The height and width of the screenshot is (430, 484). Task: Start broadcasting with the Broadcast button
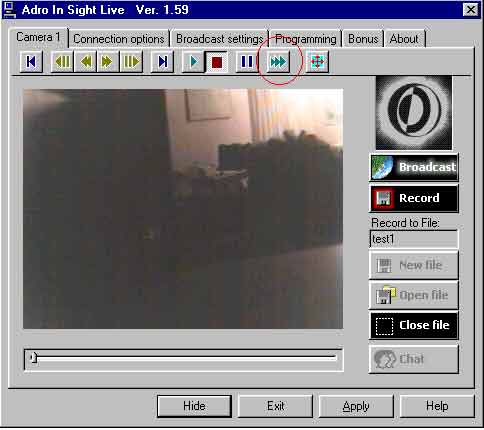click(414, 167)
